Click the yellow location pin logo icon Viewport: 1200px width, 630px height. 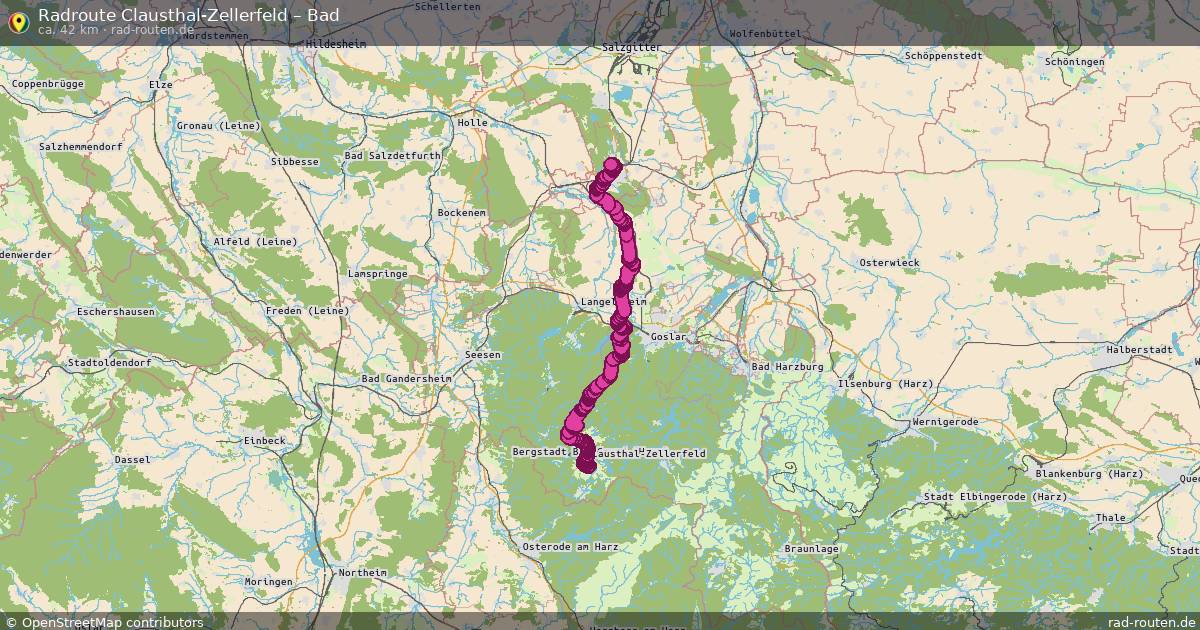tap(17, 20)
